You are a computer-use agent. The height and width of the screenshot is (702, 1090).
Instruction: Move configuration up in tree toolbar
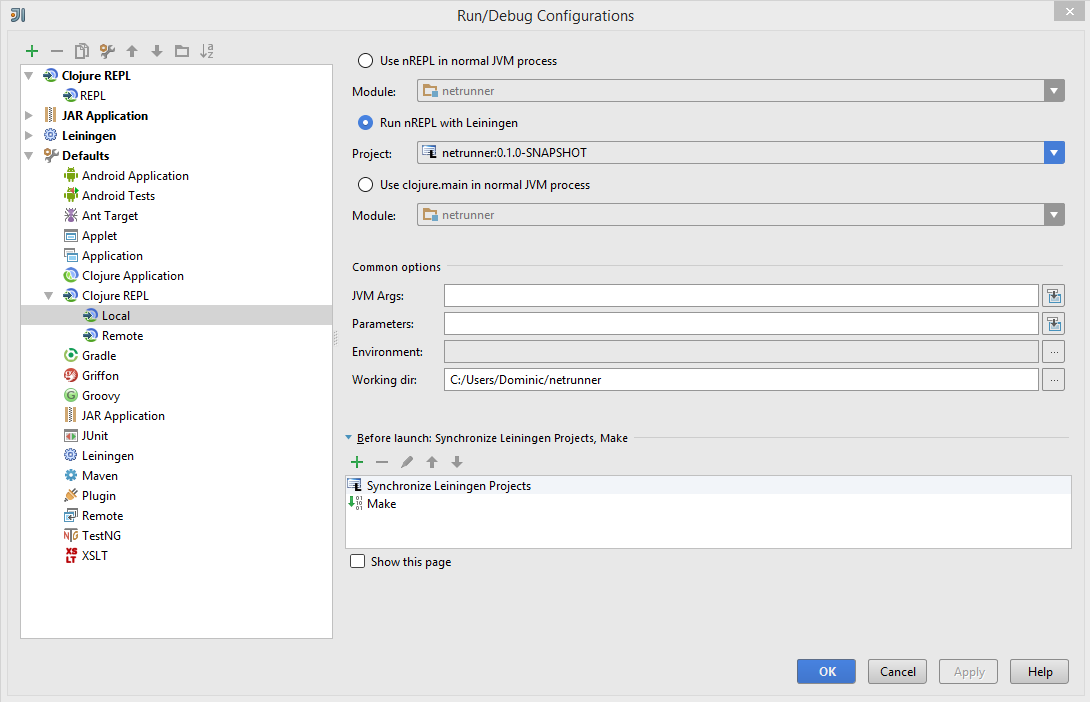132,51
